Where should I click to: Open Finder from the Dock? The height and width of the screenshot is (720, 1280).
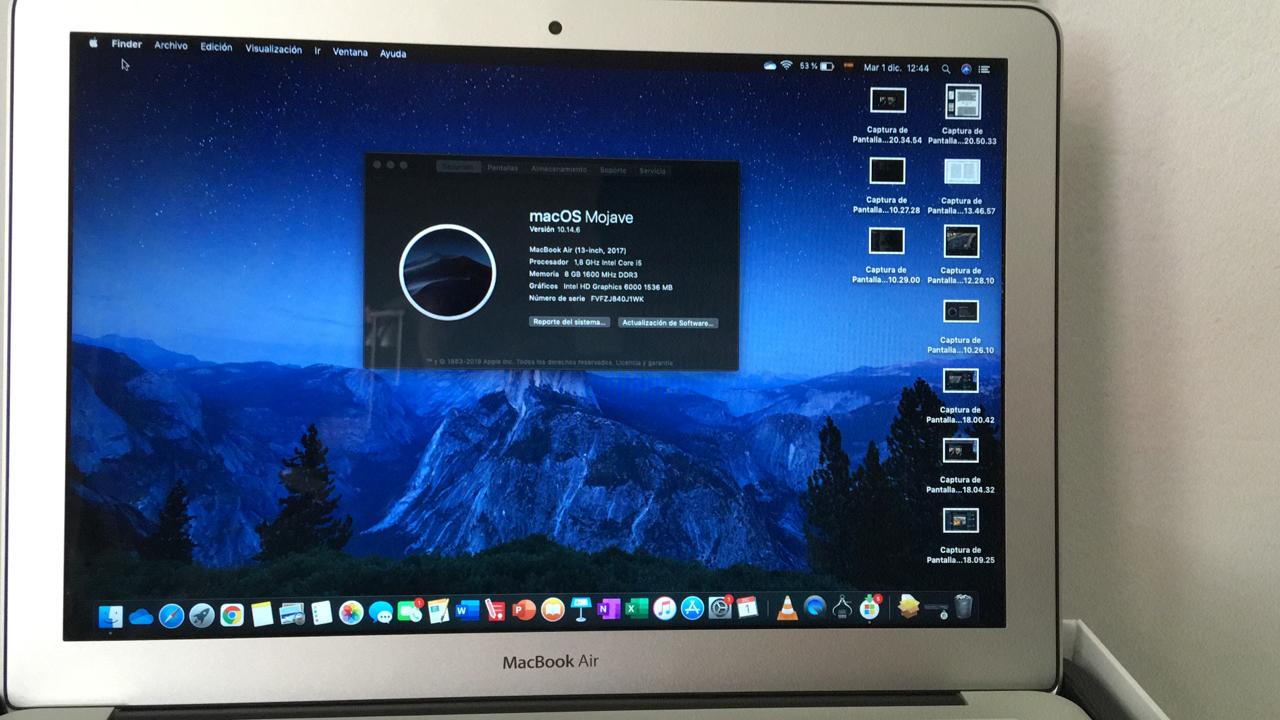[x=111, y=616]
